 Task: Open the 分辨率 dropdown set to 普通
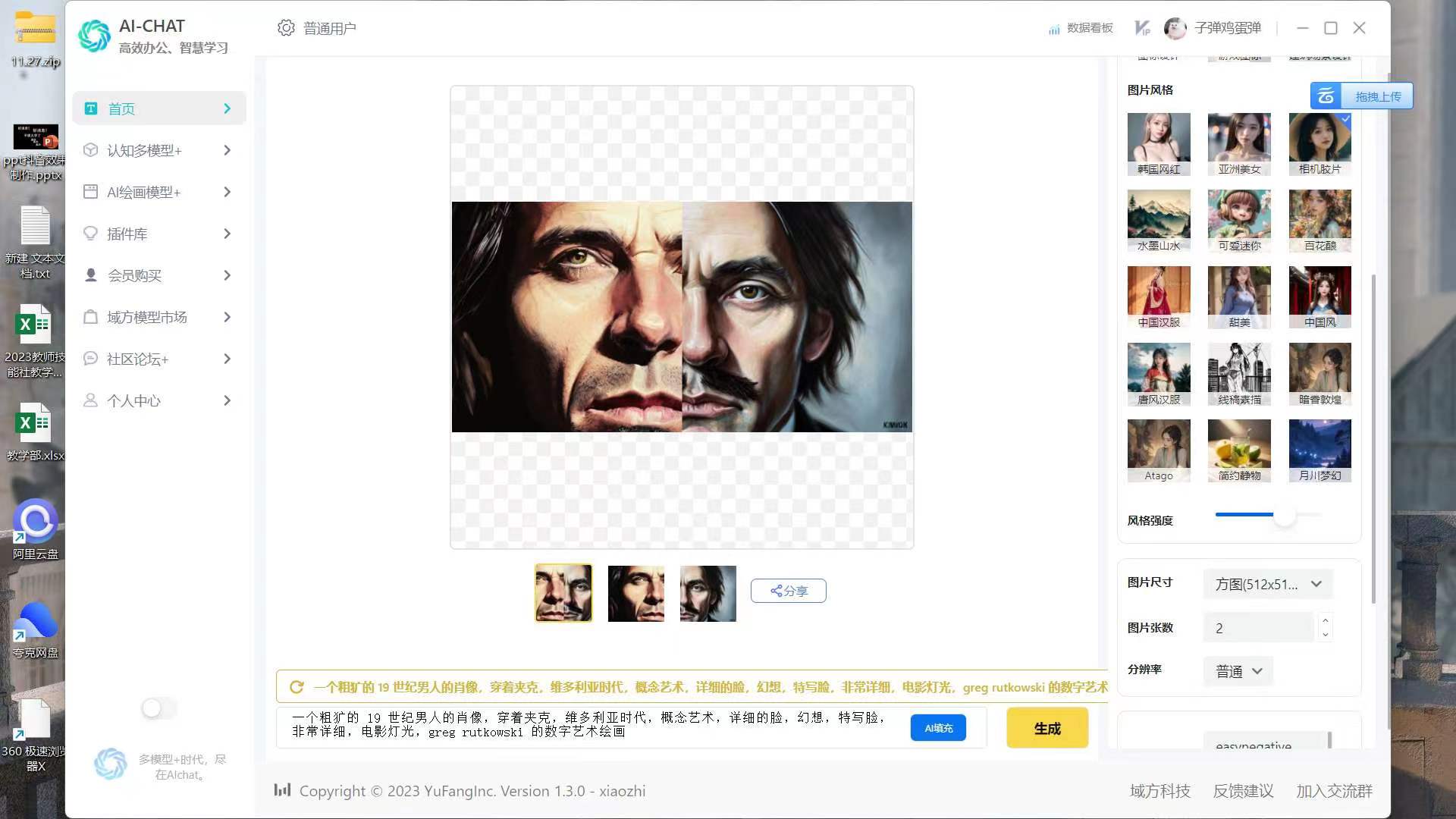point(1238,671)
